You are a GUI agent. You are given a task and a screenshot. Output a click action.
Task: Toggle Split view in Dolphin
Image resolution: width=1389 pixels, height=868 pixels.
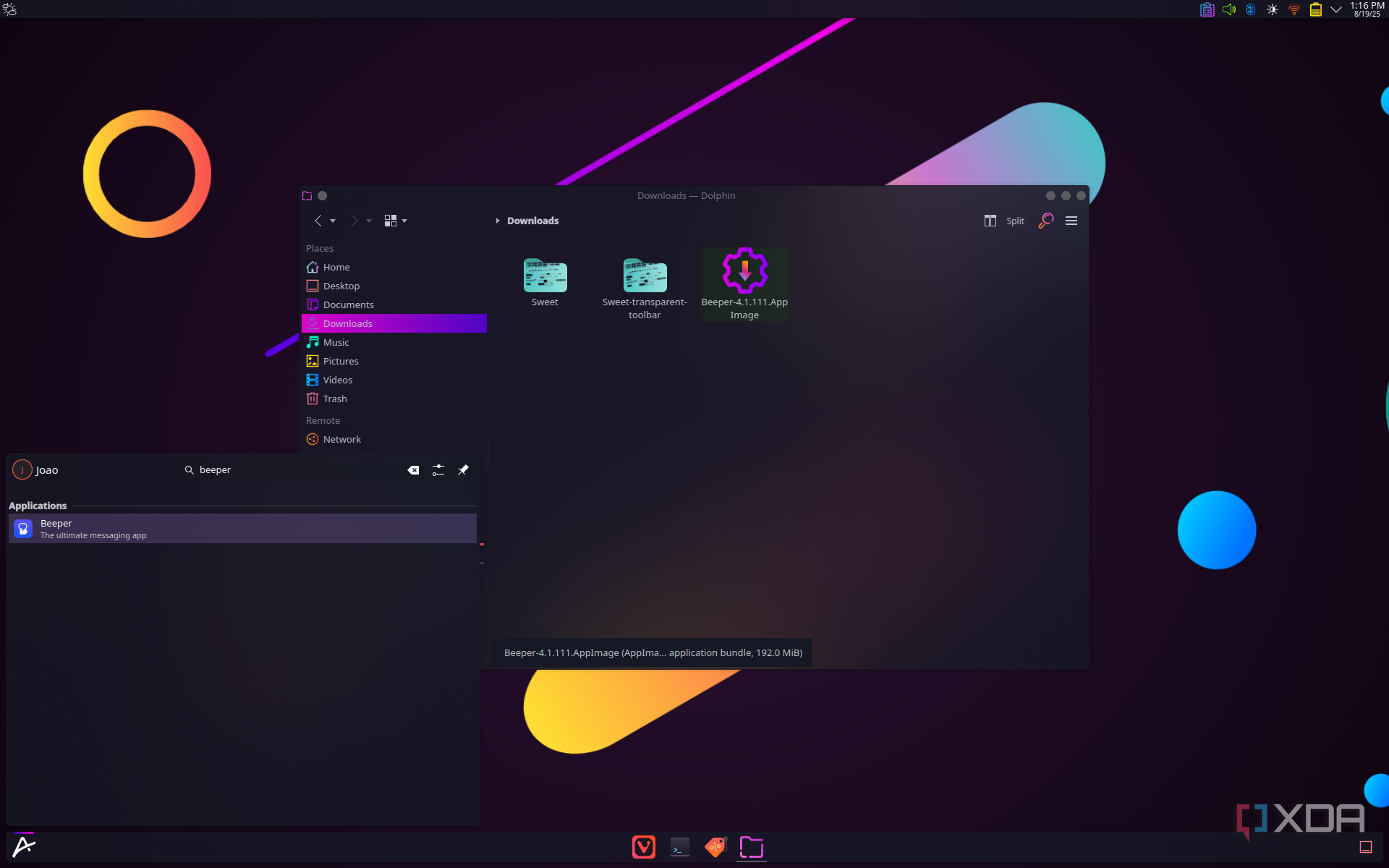(1004, 221)
